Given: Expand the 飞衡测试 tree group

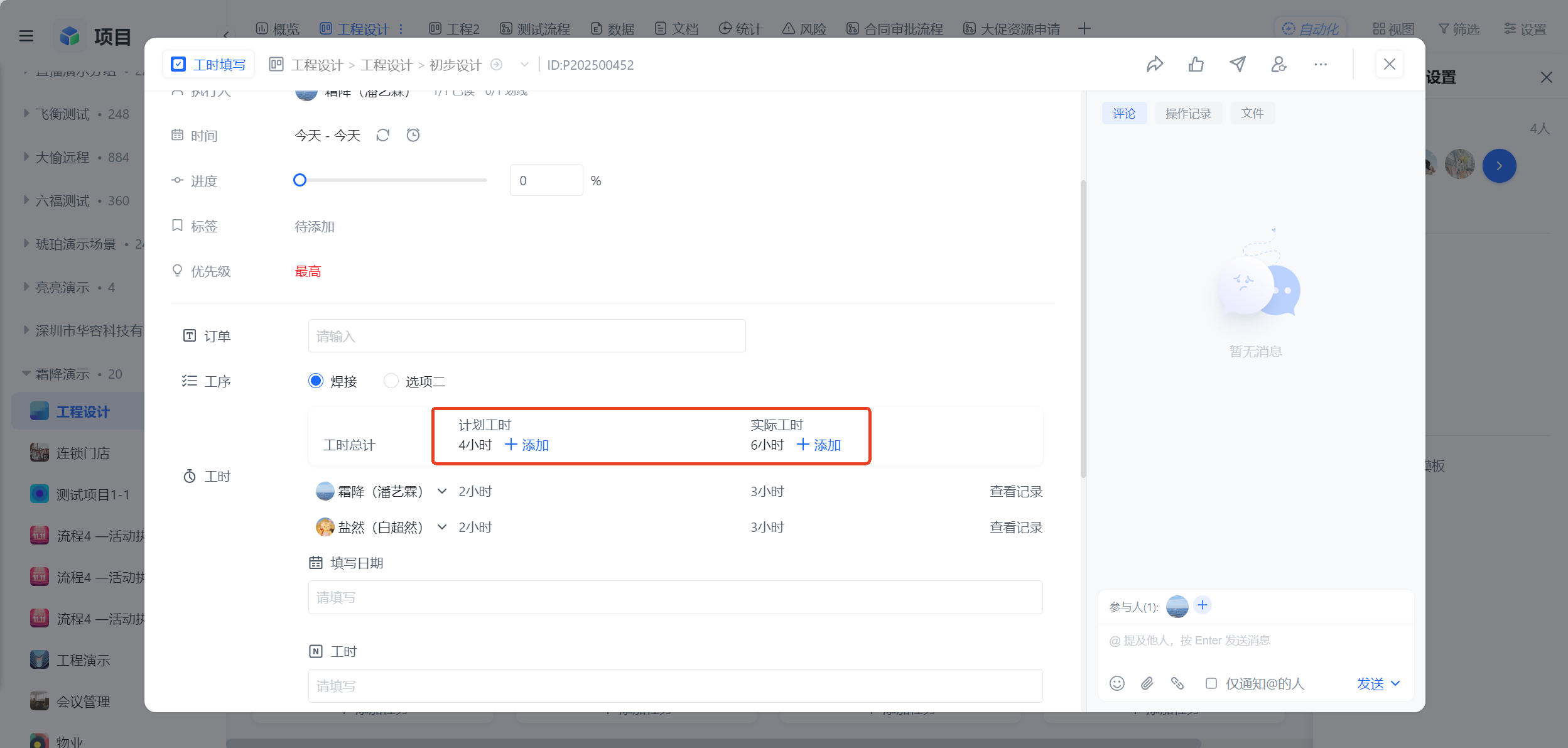Looking at the screenshot, I should 26,113.
